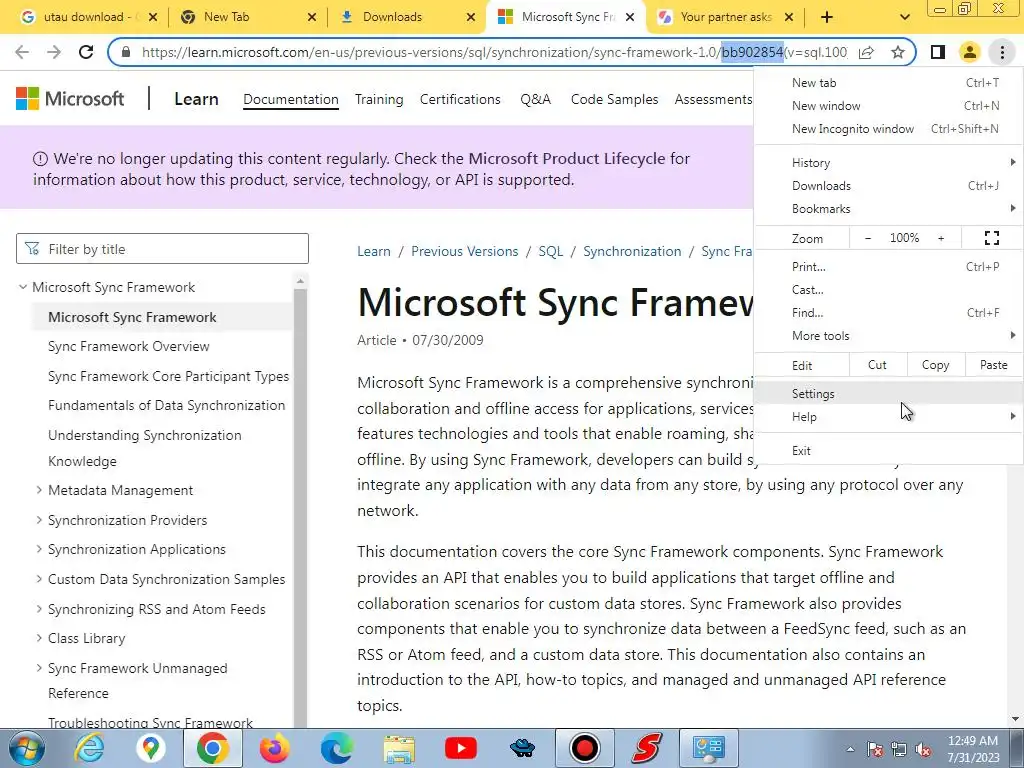The image size is (1024, 768).
Task: Open More tools submenu
Action: click(889, 336)
